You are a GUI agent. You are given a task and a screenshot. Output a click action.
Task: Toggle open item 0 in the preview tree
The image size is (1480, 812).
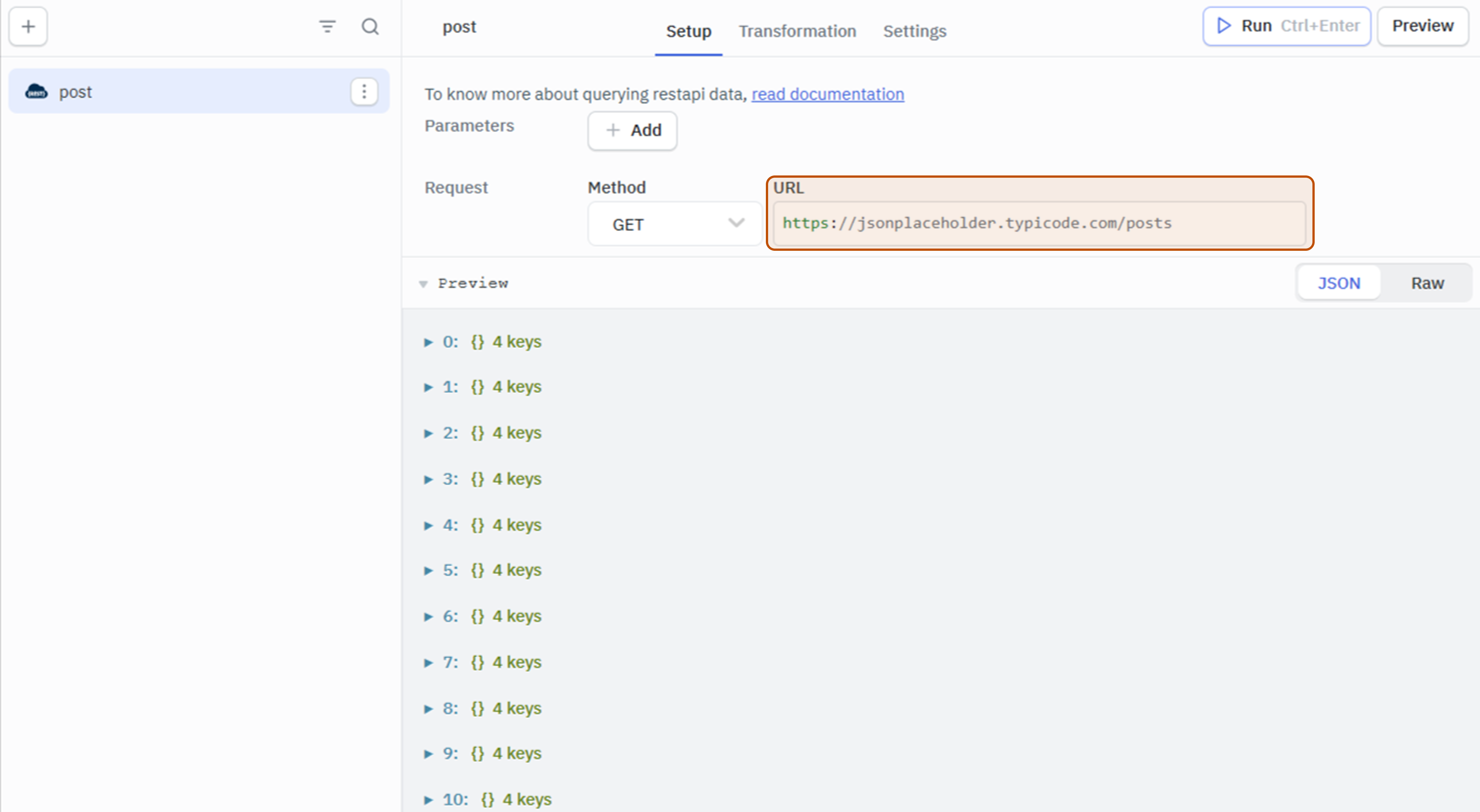pyautogui.click(x=428, y=341)
